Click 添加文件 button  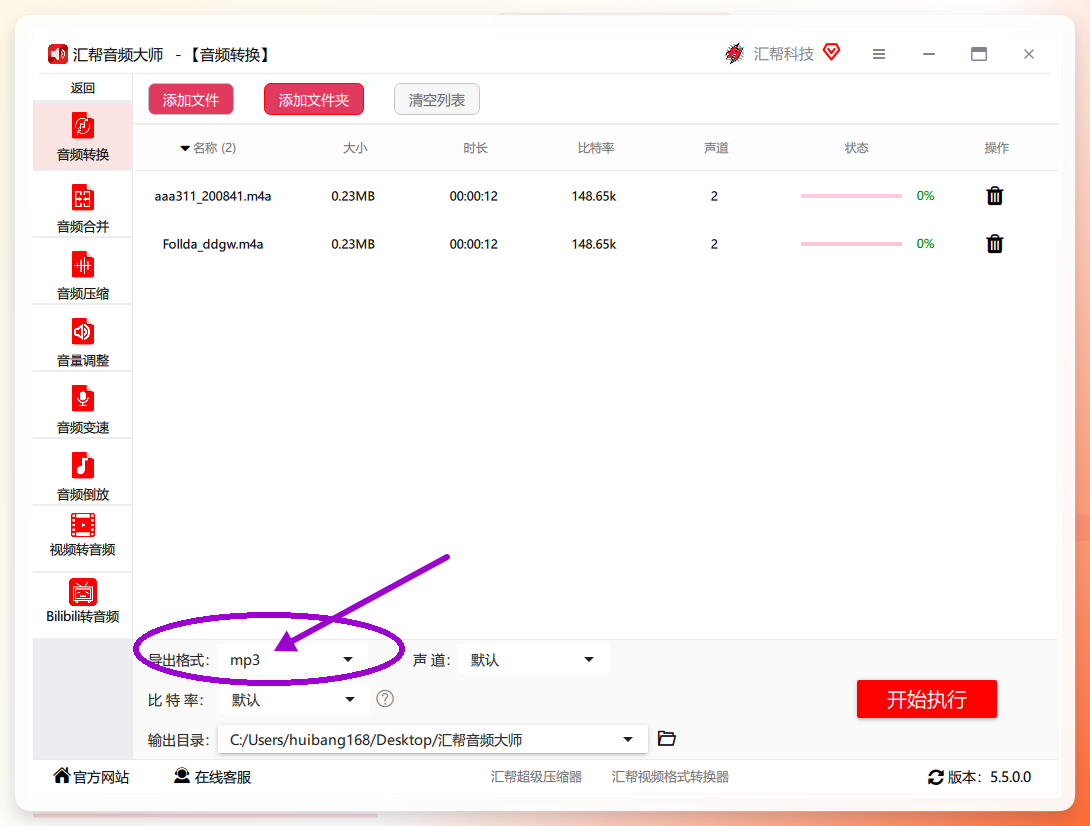tap(190, 99)
